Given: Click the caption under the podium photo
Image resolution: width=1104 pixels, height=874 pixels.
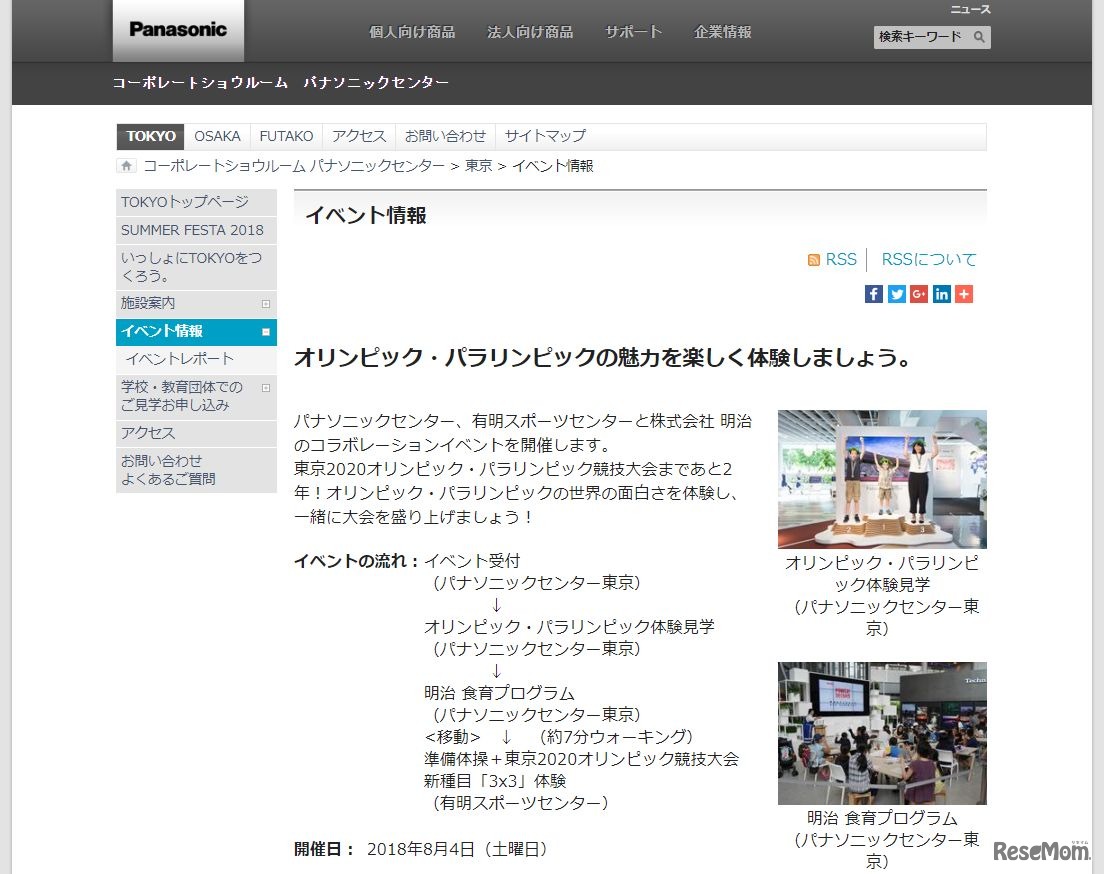Looking at the screenshot, I should click(x=882, y=595).
